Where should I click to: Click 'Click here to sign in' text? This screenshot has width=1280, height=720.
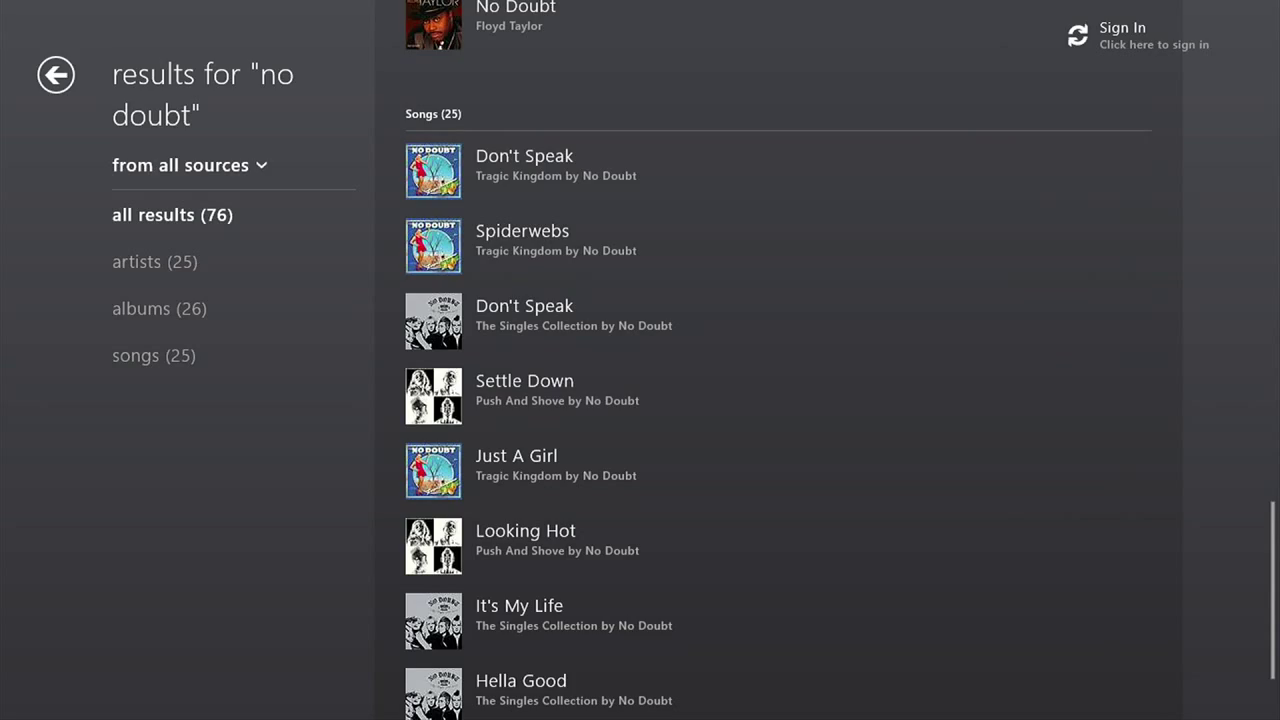pyautogui.click(x=1154, y=45)
